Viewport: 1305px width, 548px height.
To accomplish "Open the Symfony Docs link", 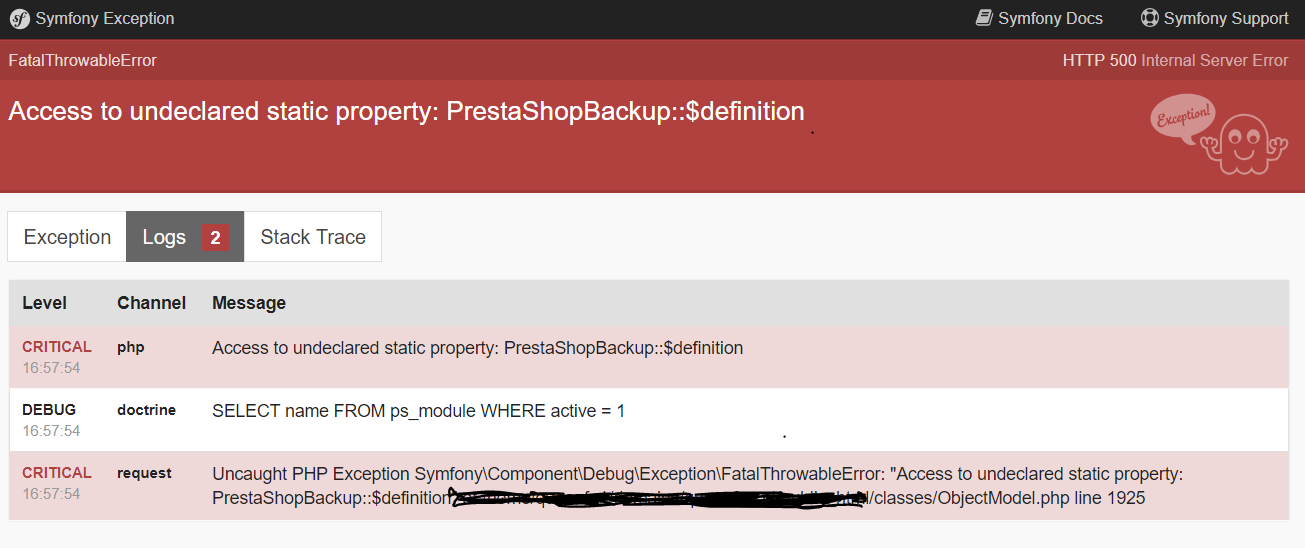I will (1040, 19).
